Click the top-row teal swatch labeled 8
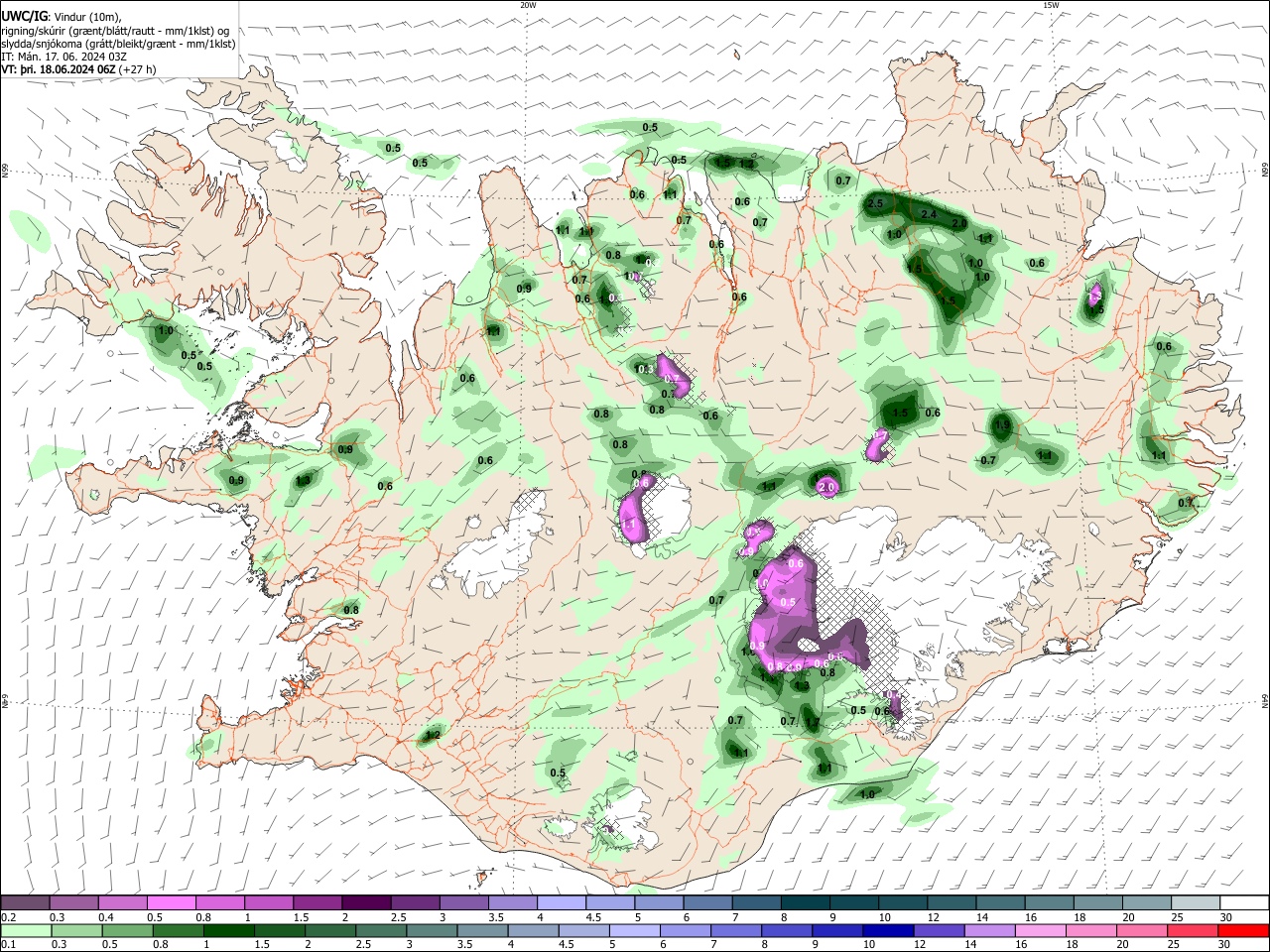Viewport: 1270px width, 952px height. point(805,903)
